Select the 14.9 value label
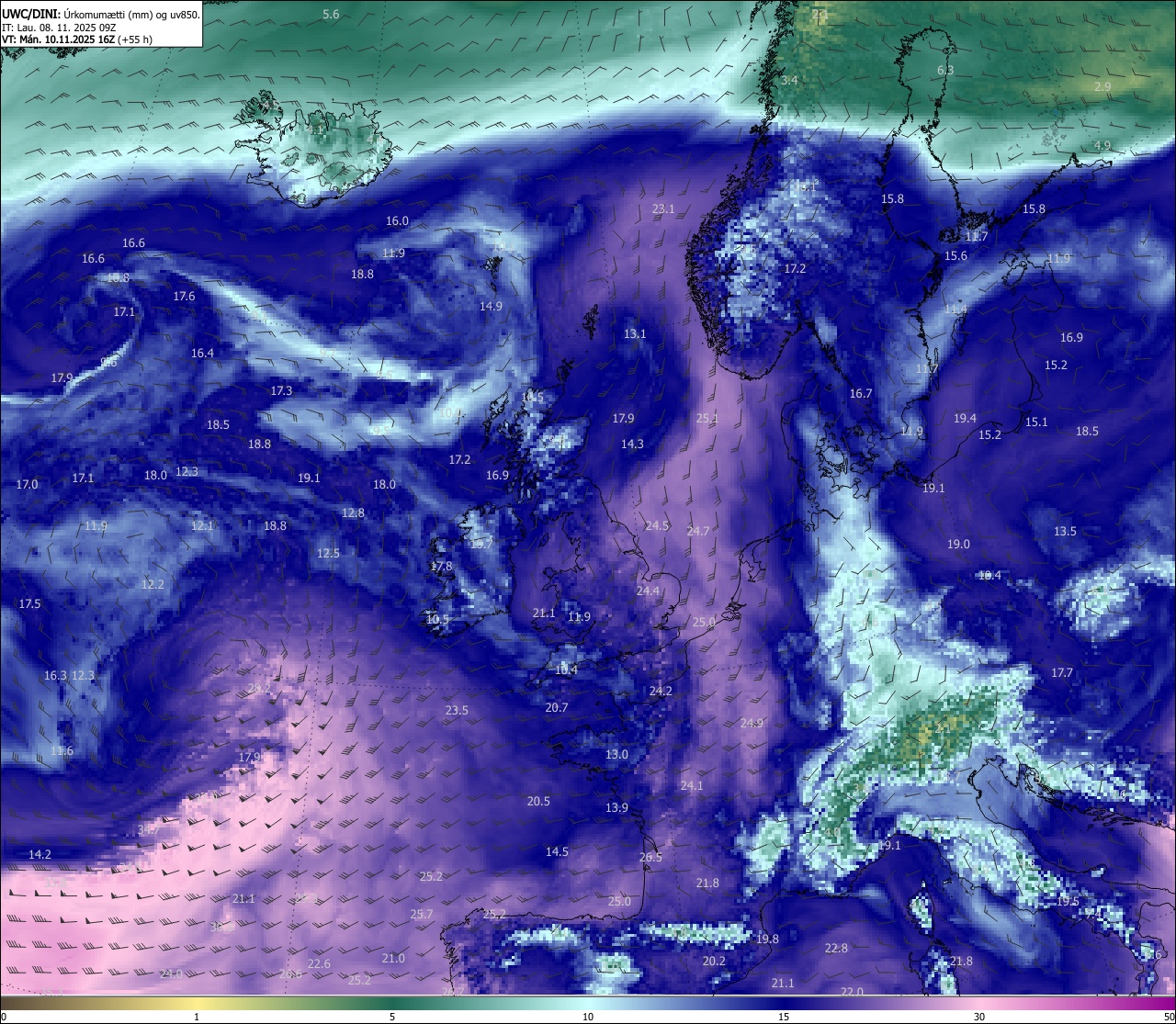 [491, 307]
